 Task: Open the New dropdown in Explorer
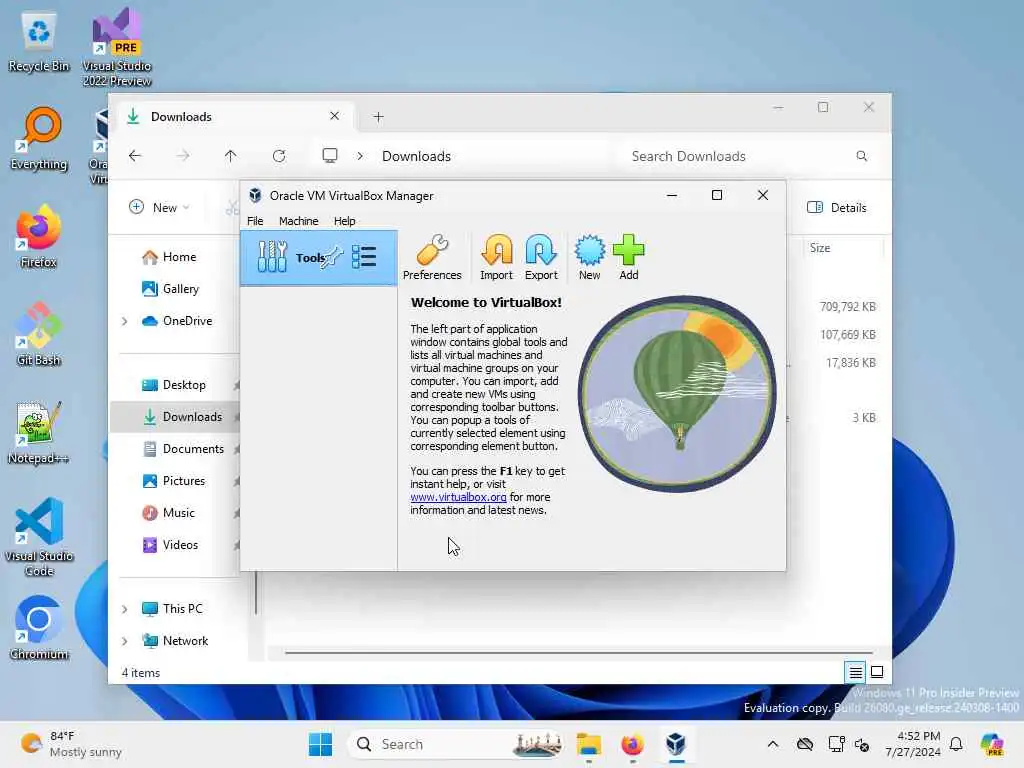click(159, 207)
